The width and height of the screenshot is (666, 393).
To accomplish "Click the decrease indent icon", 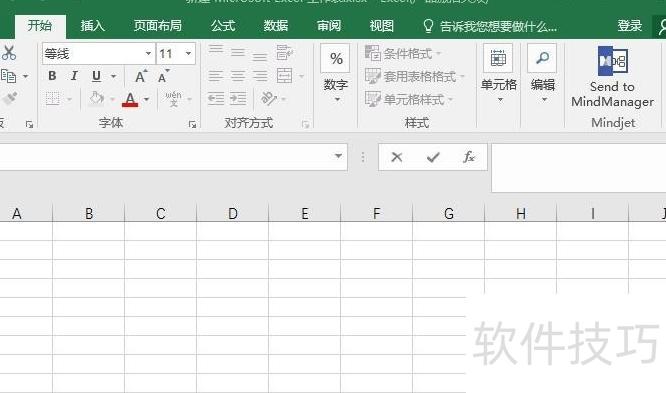I will point(216,99).
